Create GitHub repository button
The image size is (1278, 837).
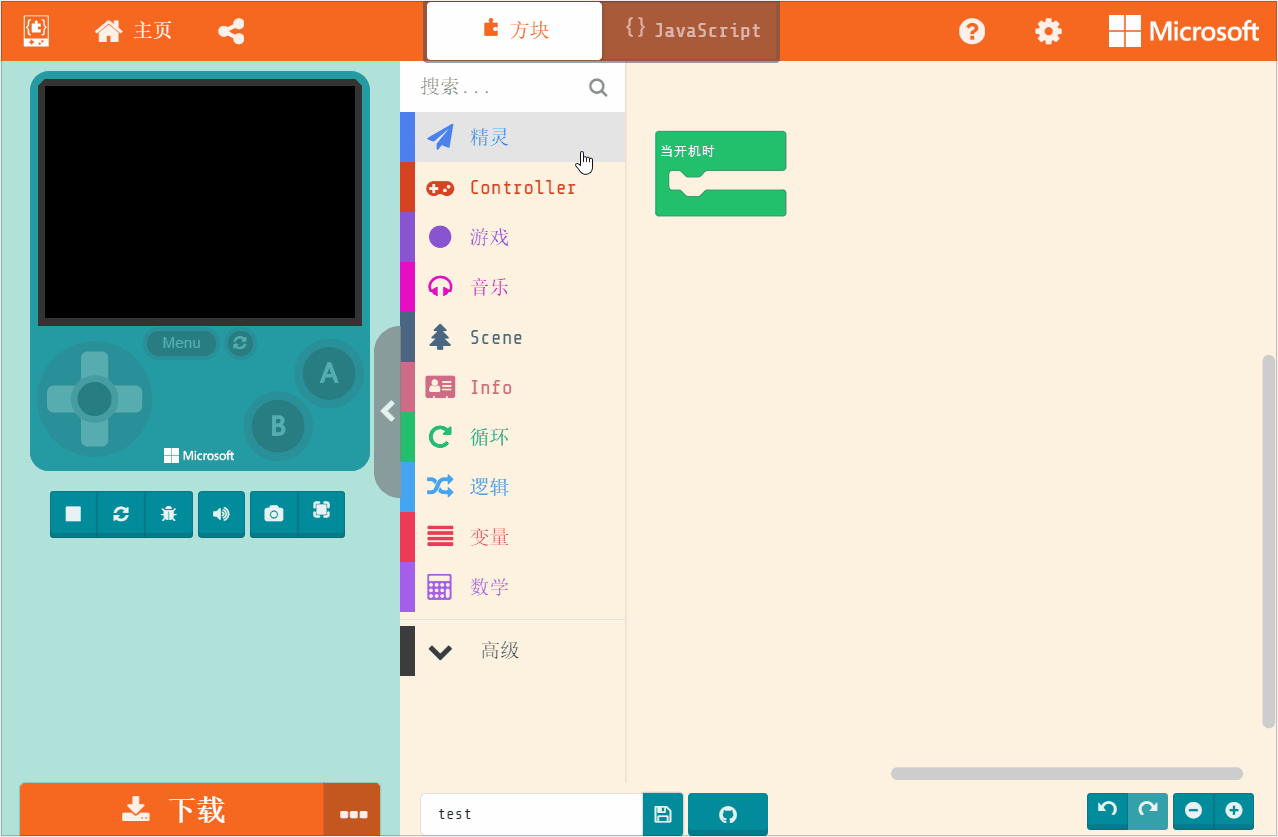tap(728, 814)
